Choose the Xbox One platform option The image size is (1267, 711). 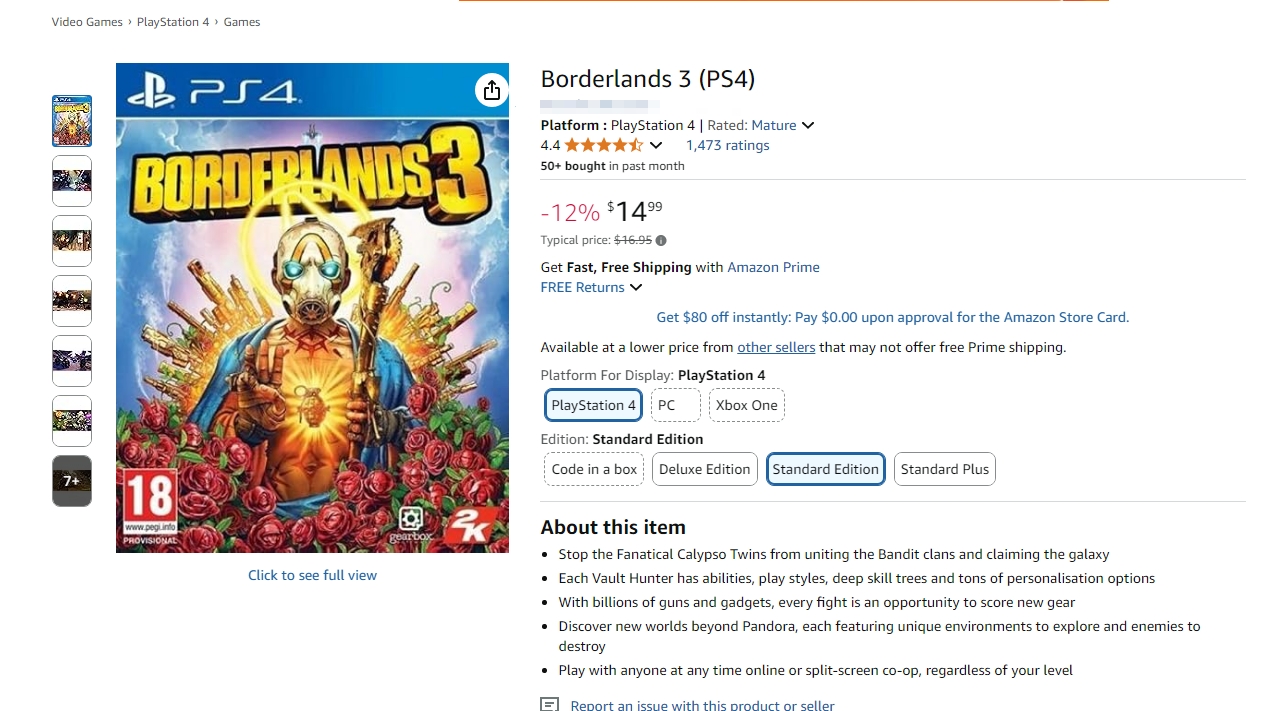click(x=746, y=405)
